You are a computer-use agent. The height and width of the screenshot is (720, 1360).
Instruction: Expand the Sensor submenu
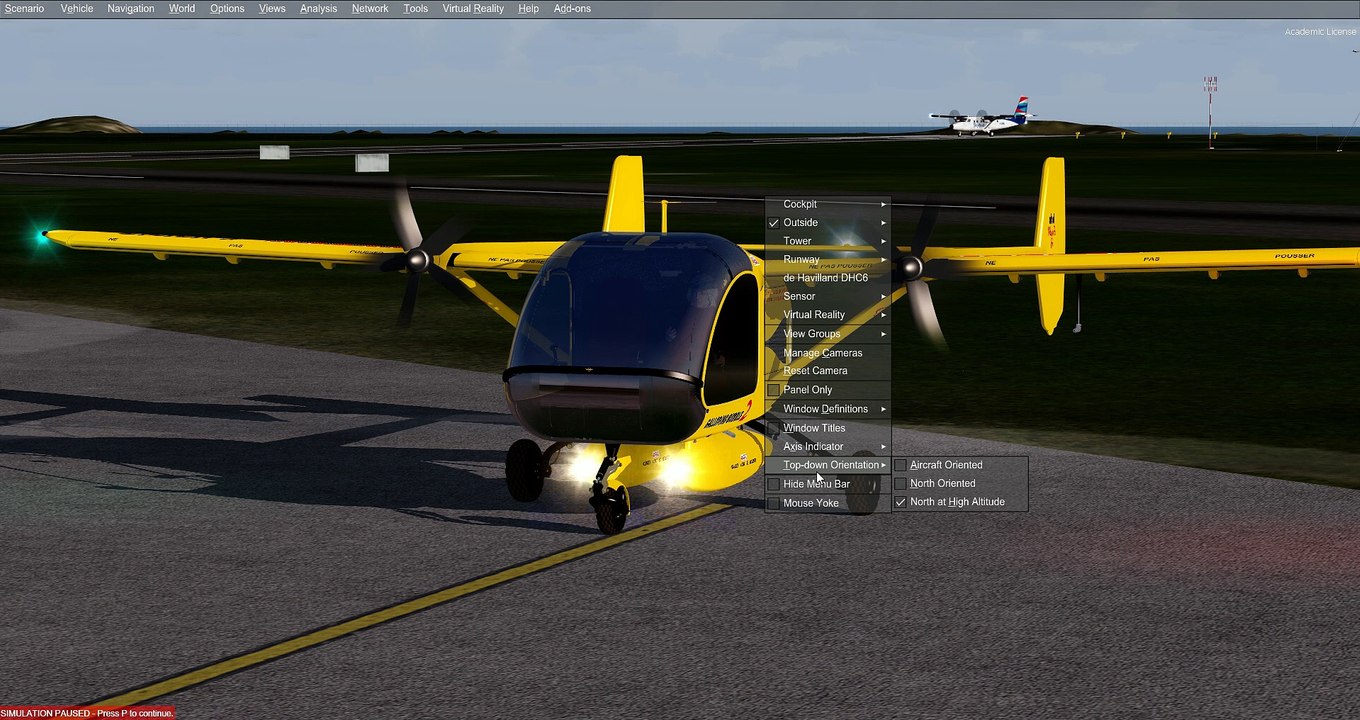tap(828, 296)
